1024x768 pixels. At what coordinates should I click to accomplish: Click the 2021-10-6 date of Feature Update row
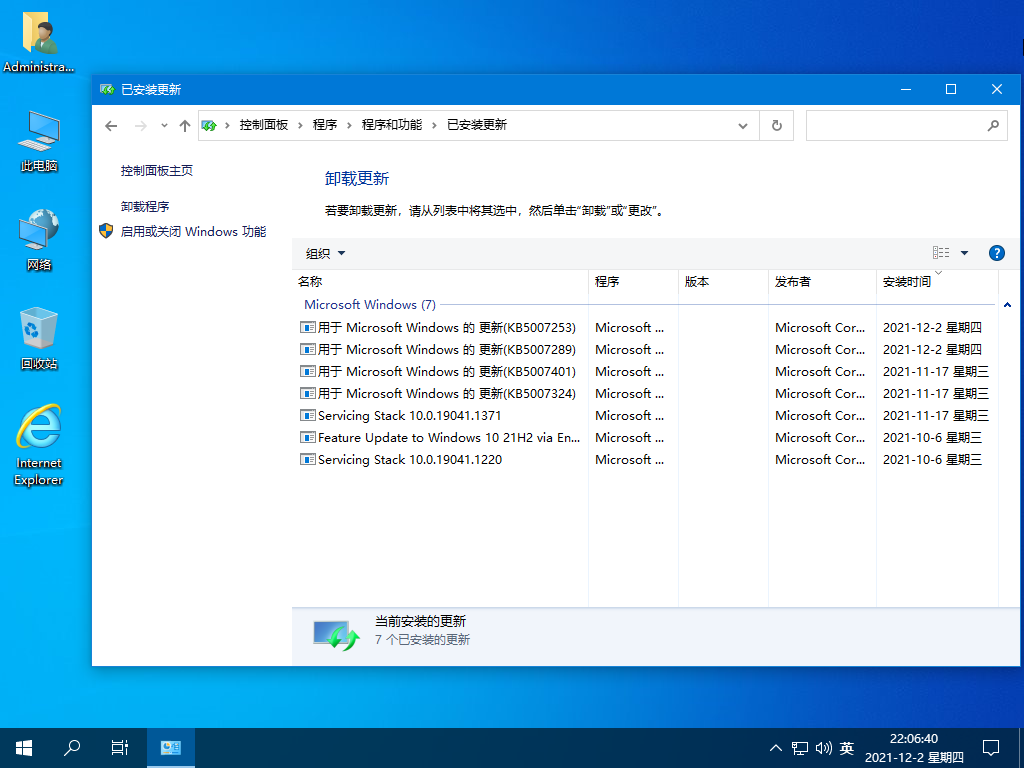point(932,438)
